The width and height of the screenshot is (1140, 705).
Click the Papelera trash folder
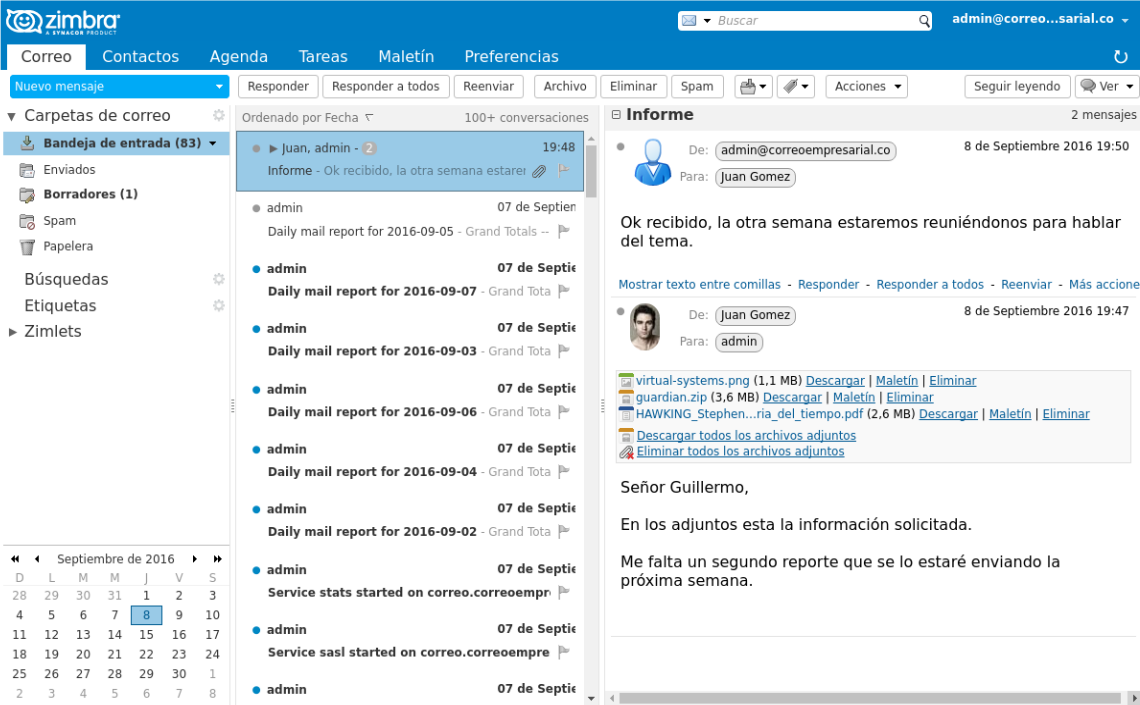[68, 246]
